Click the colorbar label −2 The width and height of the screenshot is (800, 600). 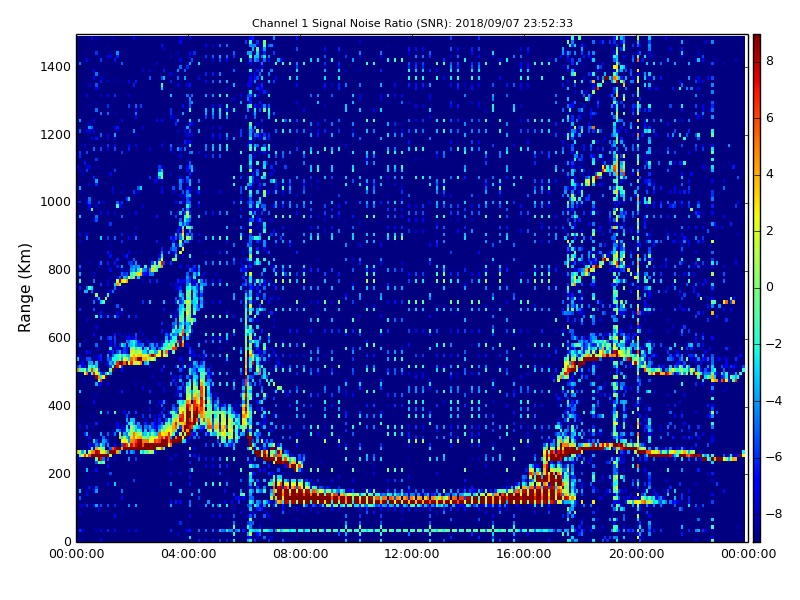774,344
